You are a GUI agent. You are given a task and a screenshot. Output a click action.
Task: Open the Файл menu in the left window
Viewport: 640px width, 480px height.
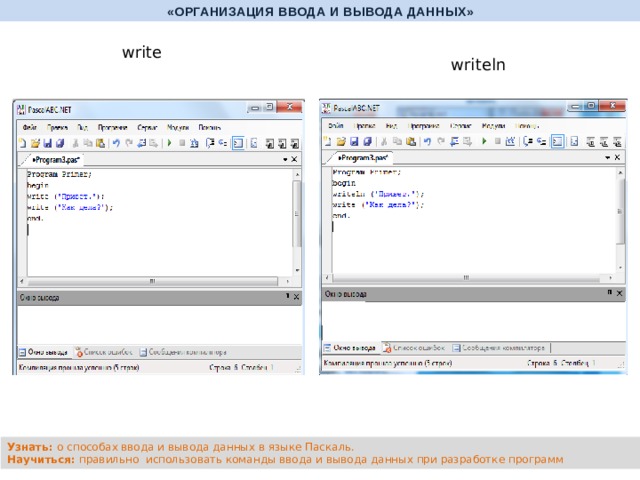(x=30, y=127)
